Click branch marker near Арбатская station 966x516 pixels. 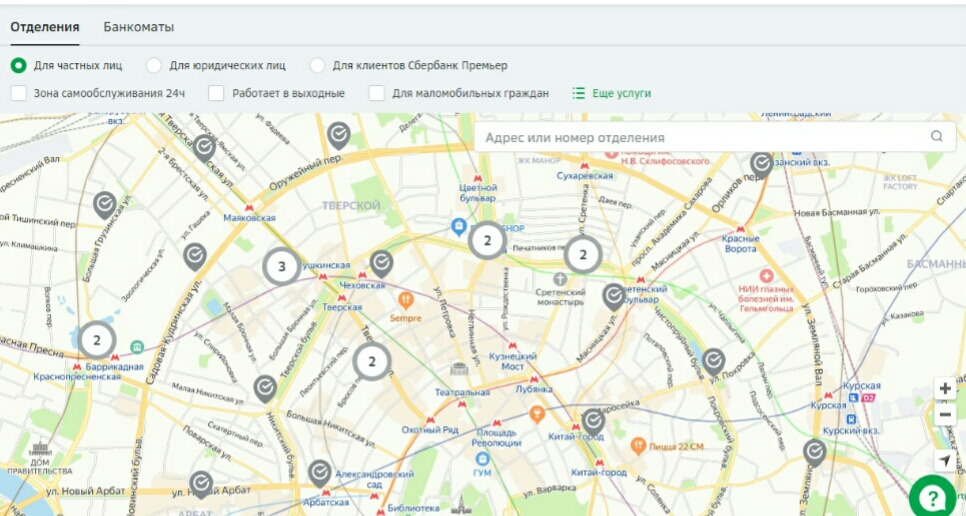point(320,472)
